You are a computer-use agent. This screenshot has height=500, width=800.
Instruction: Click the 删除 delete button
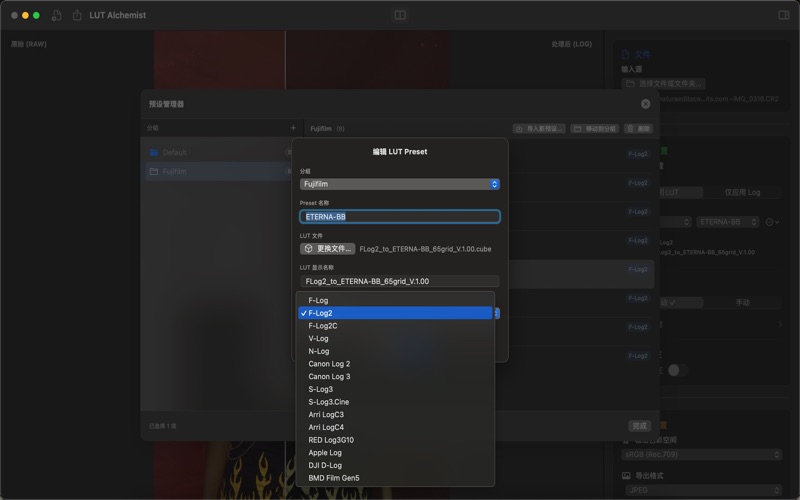[638, 129]
